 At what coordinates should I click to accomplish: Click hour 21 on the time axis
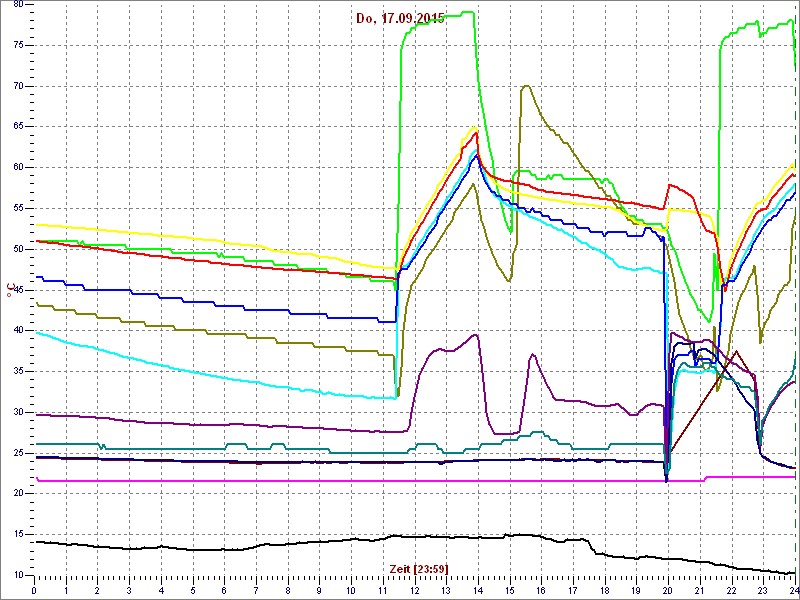tap(700, 591)
